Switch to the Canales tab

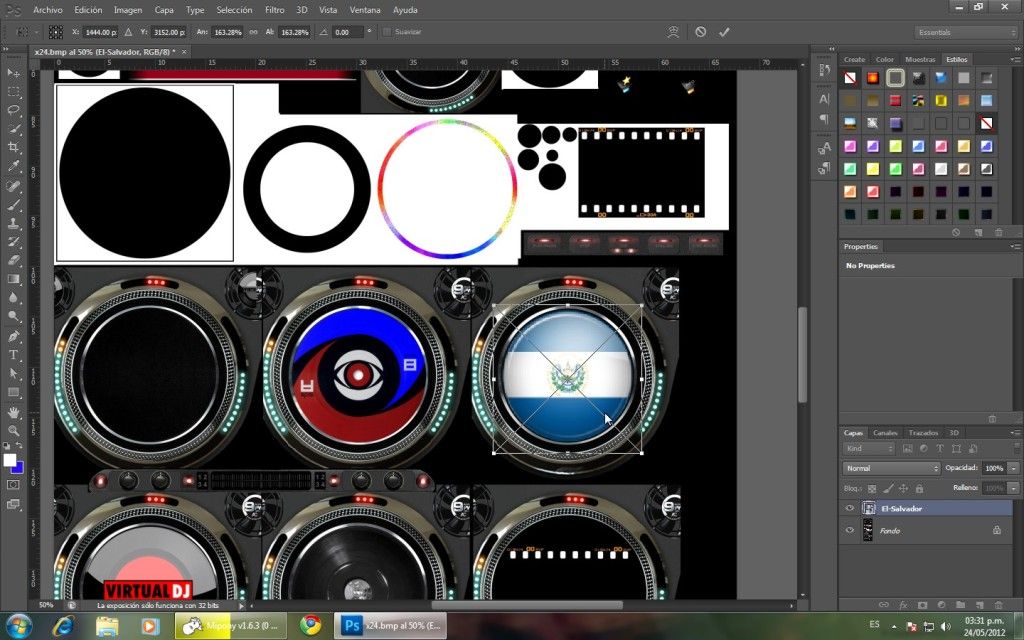(885, 432)
